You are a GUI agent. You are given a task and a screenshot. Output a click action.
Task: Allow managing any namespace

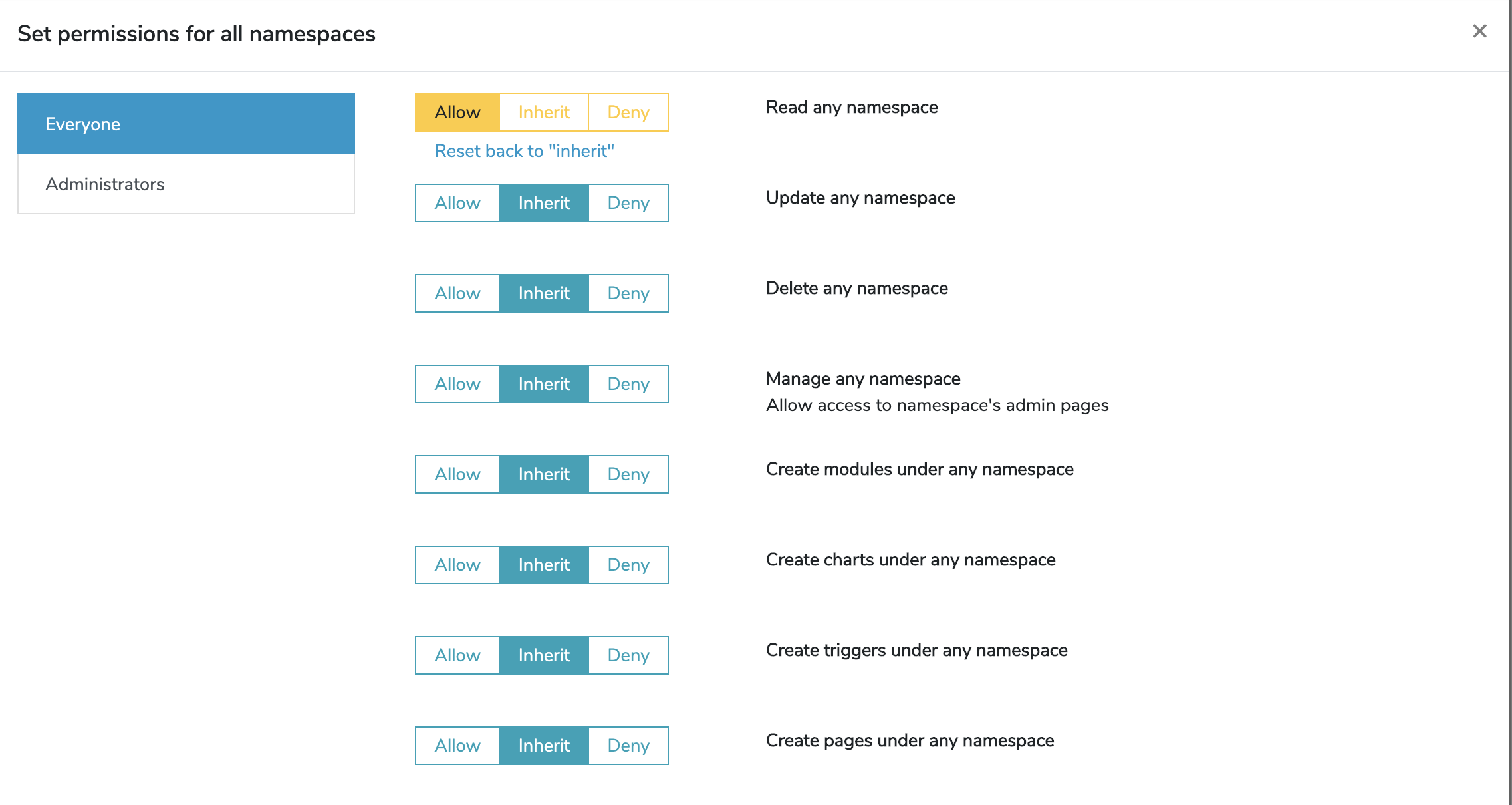457,383
